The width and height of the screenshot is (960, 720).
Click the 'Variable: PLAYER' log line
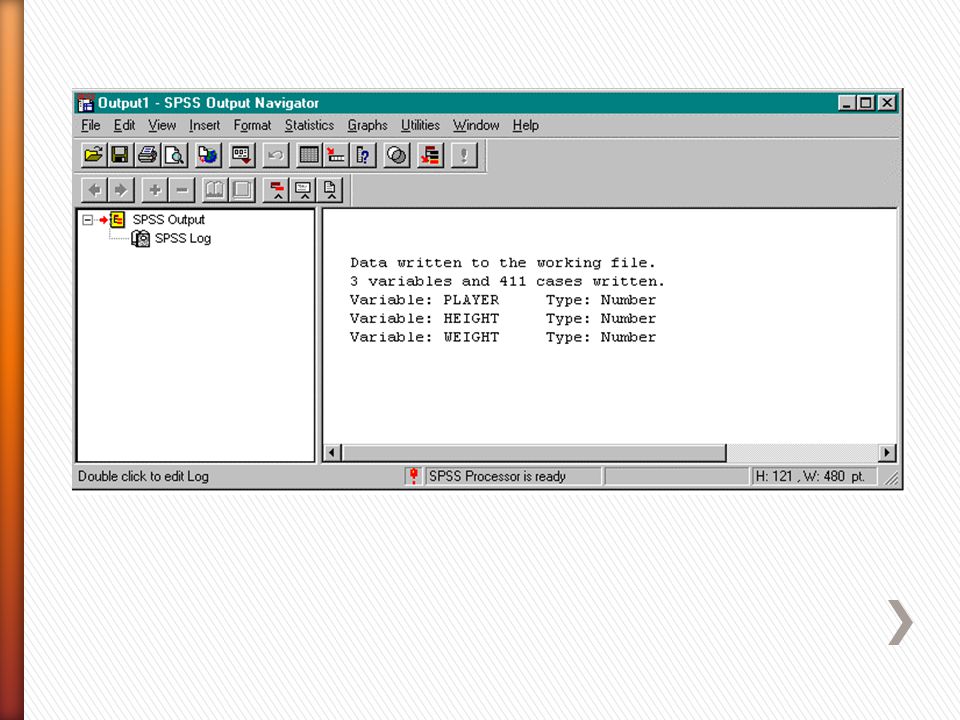503,300
